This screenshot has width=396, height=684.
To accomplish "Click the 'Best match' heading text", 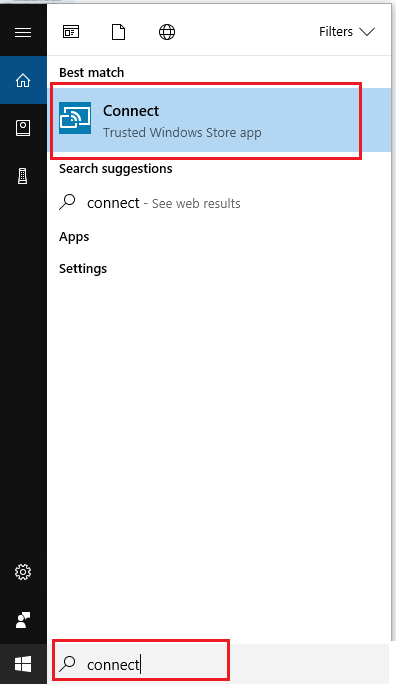I will (92, 72).
